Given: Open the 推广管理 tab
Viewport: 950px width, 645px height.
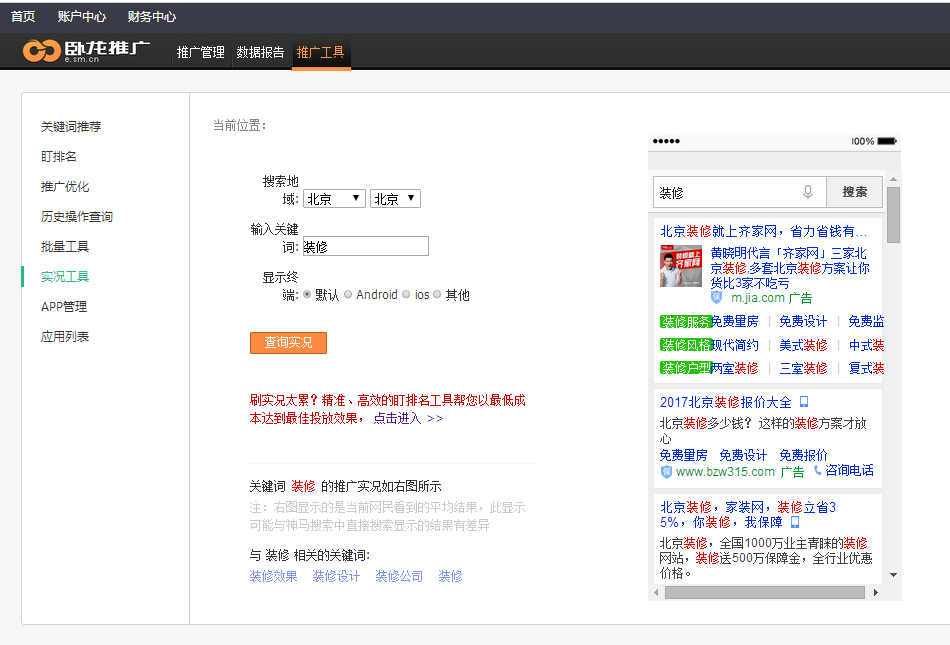Looking at the screenshot, I should tap(201, 52).
